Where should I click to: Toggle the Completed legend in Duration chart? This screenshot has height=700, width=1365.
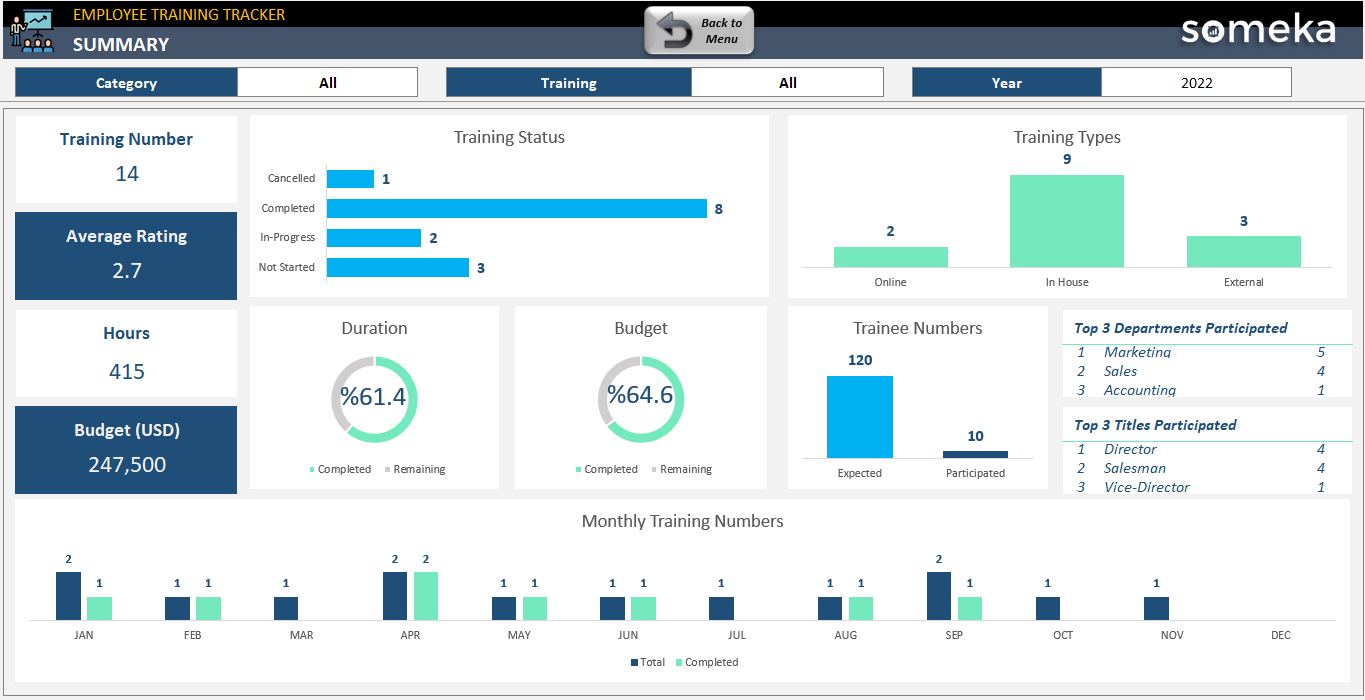tap(341, 469)
